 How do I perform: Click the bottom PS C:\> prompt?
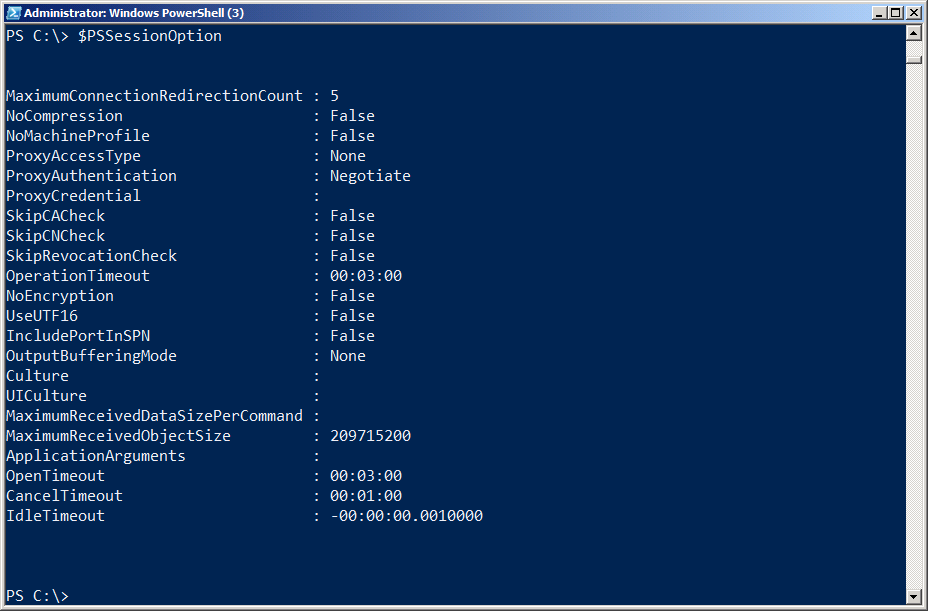(38, 596)
